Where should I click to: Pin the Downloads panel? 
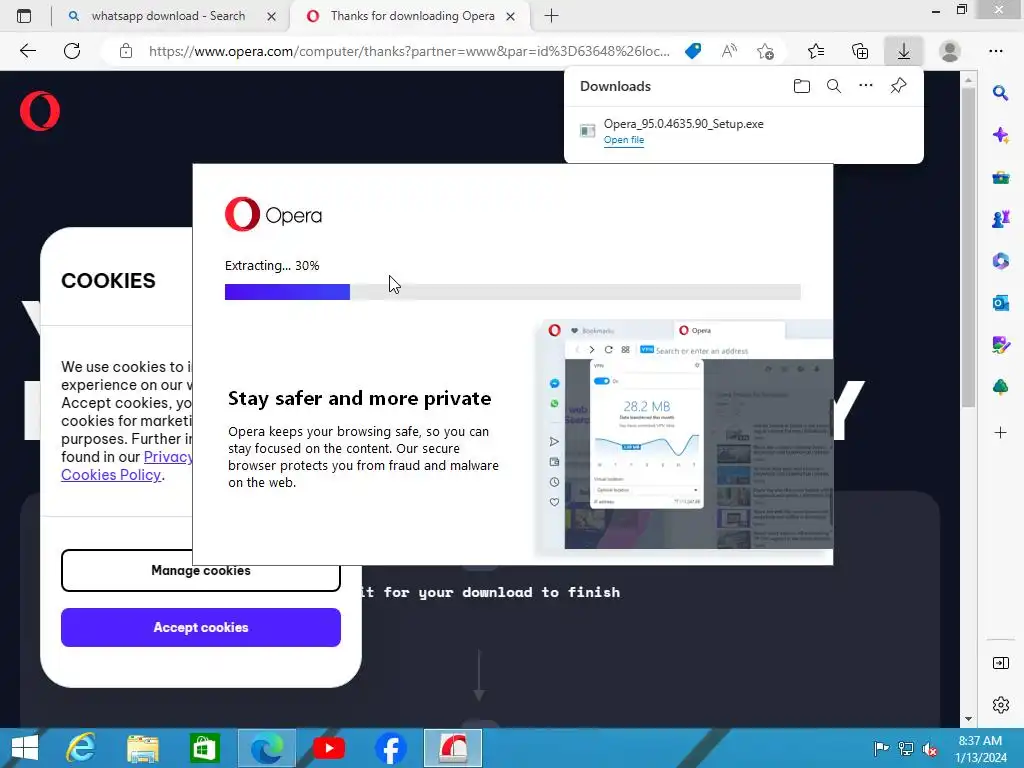(x=899, y=86)
